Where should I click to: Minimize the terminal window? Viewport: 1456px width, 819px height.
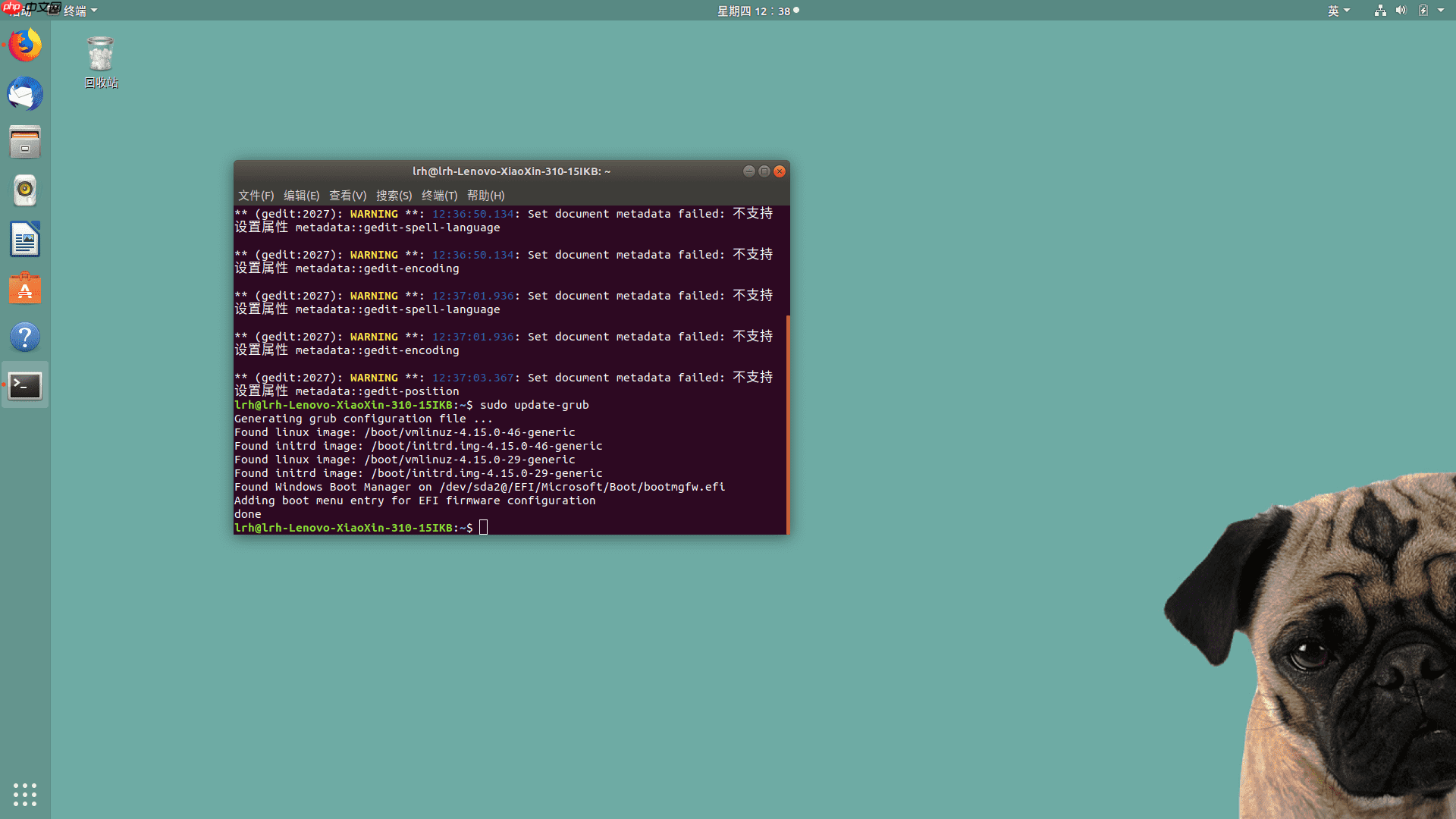(x=748, y=171)
